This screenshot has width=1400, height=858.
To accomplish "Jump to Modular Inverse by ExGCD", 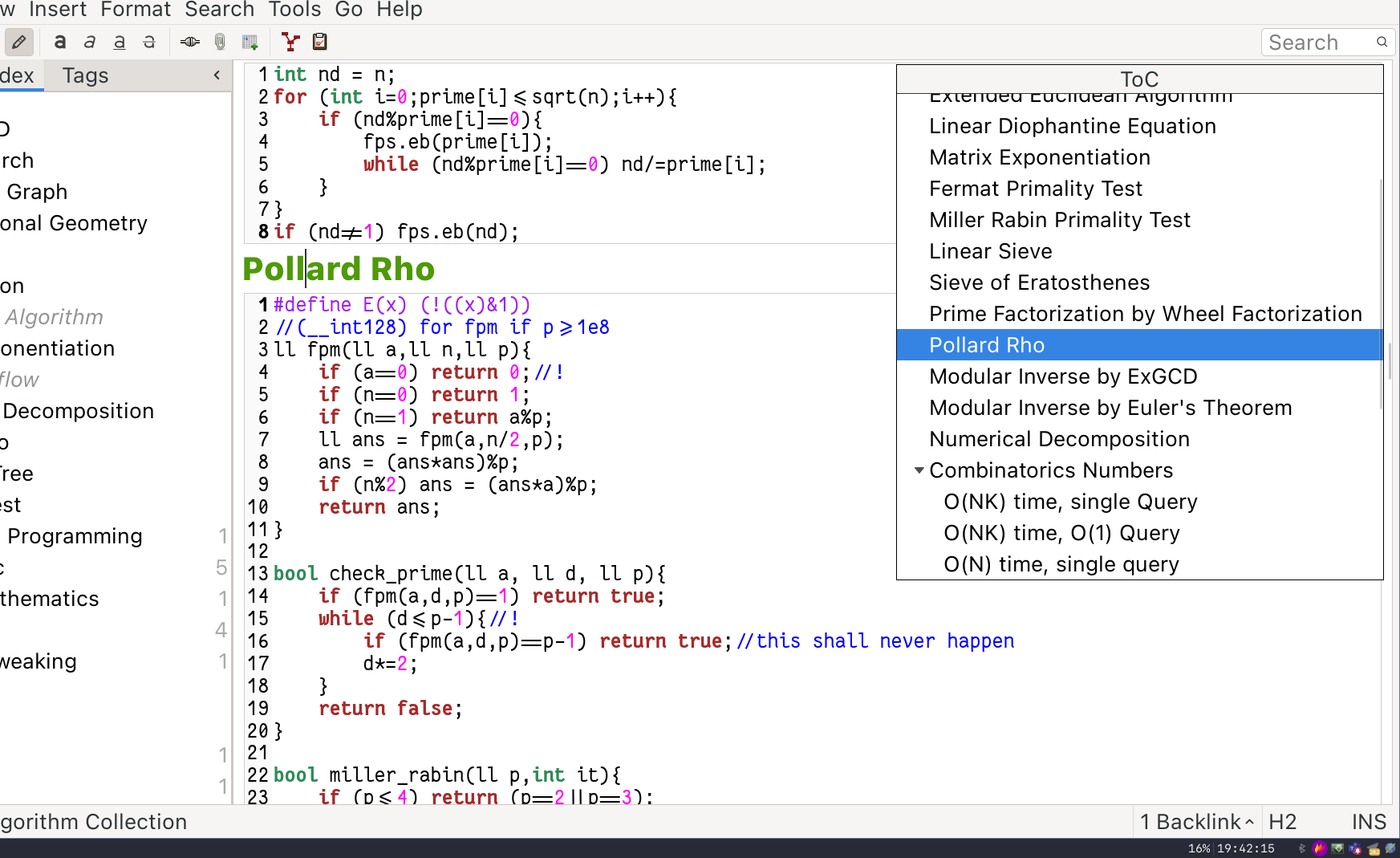I will click(x=1063, y=376).
